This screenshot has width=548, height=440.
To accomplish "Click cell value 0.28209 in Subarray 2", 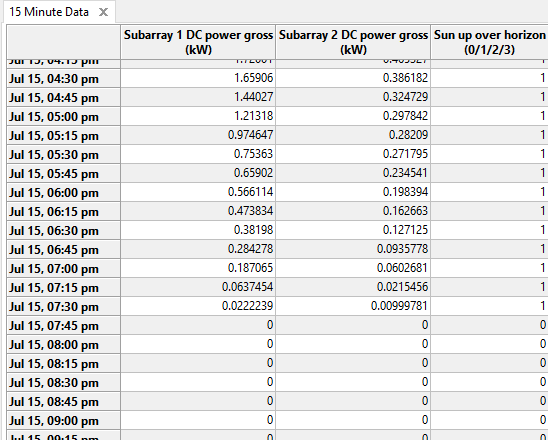I will (x=408, y=135).
